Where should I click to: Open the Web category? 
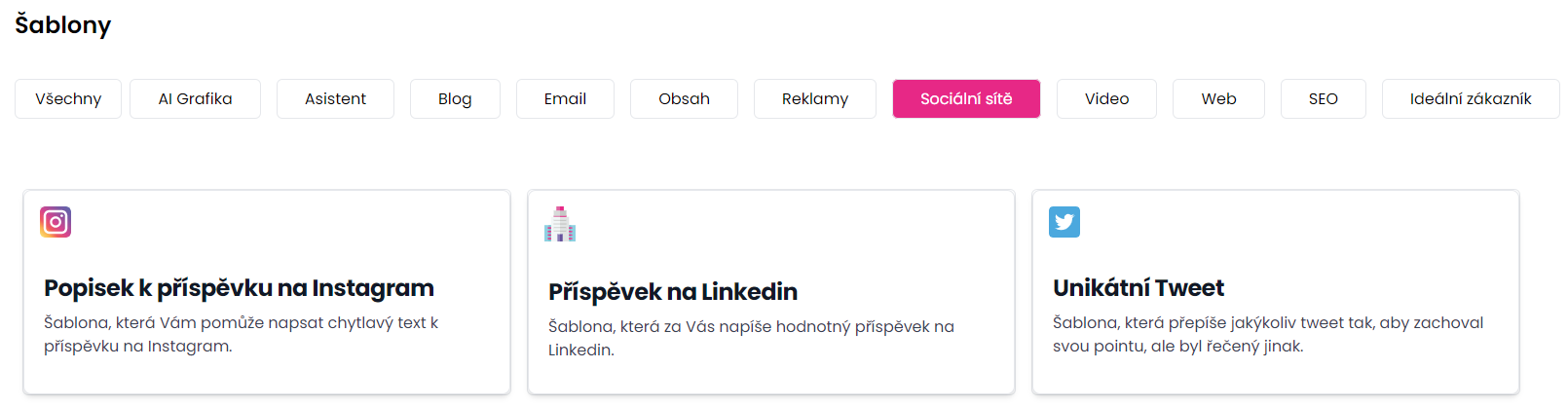[1218, 98]
